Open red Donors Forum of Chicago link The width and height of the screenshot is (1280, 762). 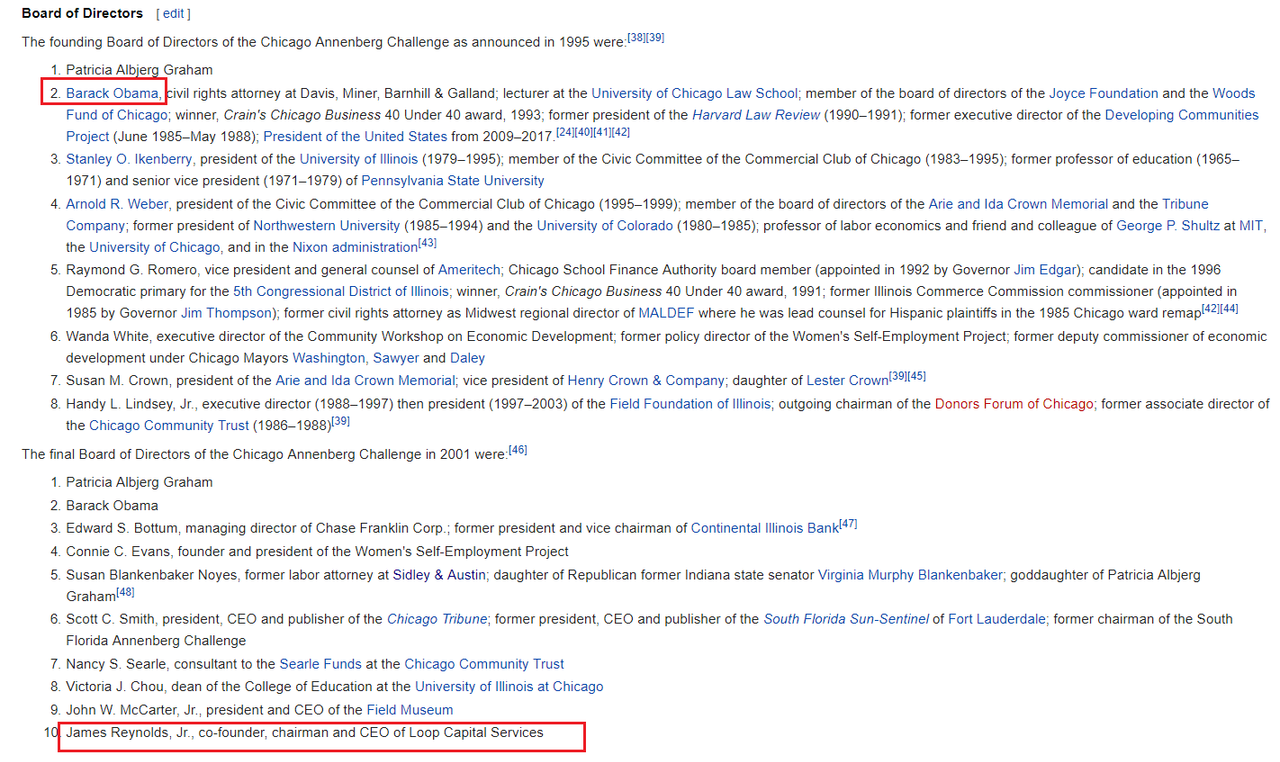(x=1014, y=404)
